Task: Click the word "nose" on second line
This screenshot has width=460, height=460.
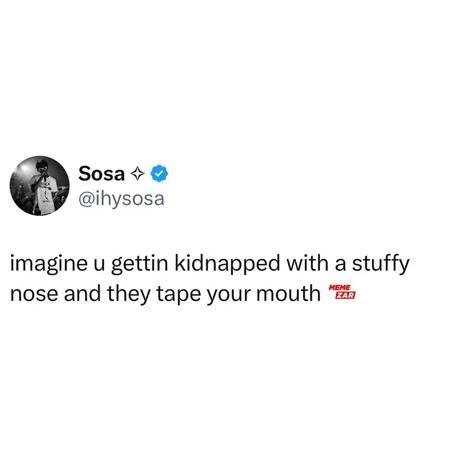Action: tap(34, 294)
